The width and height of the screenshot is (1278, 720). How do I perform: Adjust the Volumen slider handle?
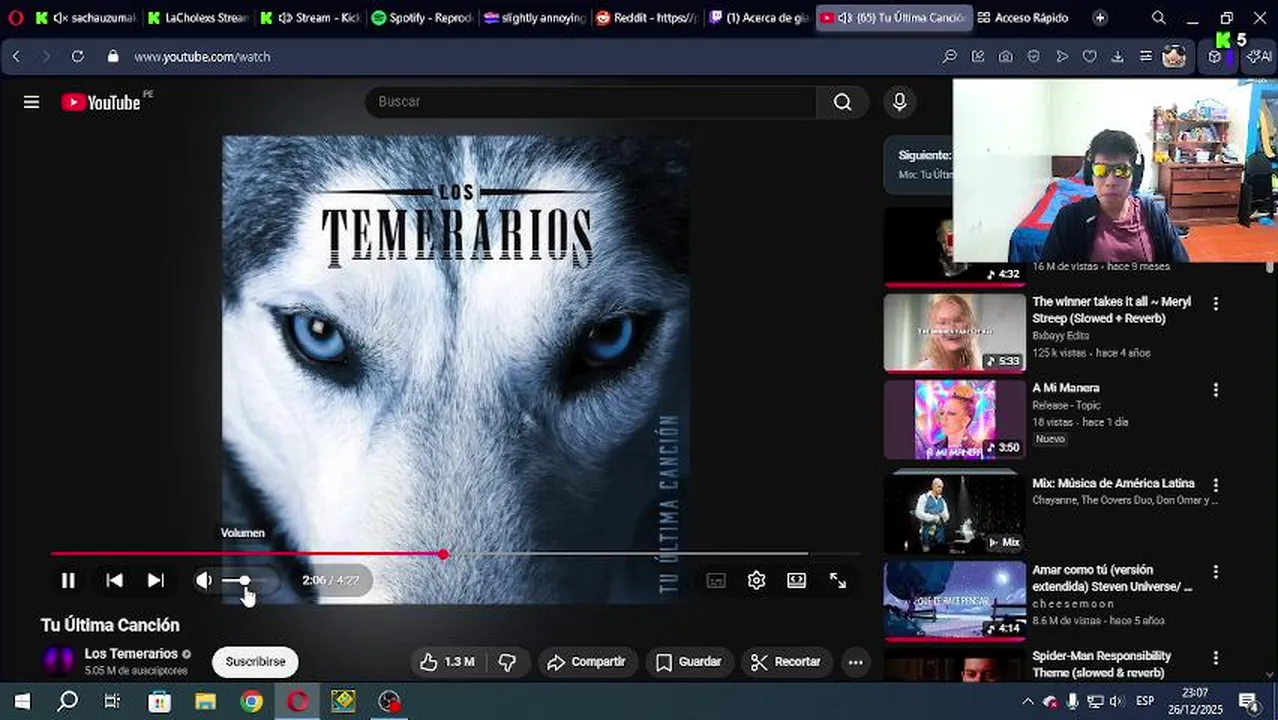245,580
